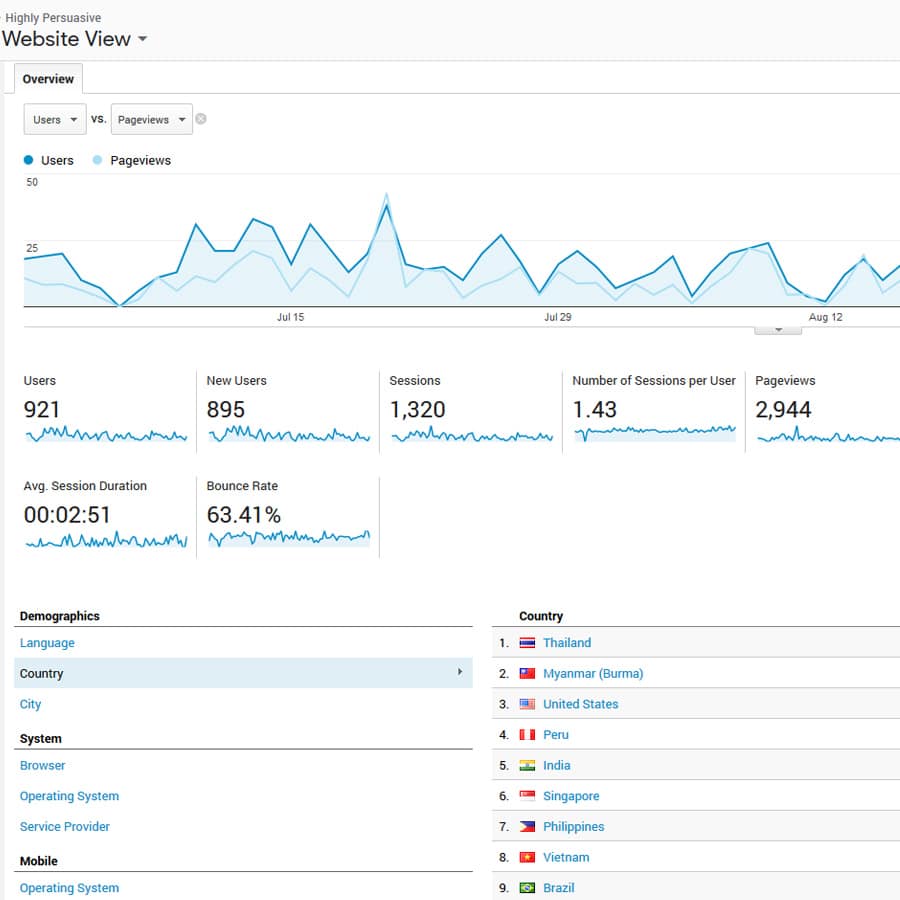Click the Thailand country link
The height and width of the screenshot is (900, 900).
(567, 643)
